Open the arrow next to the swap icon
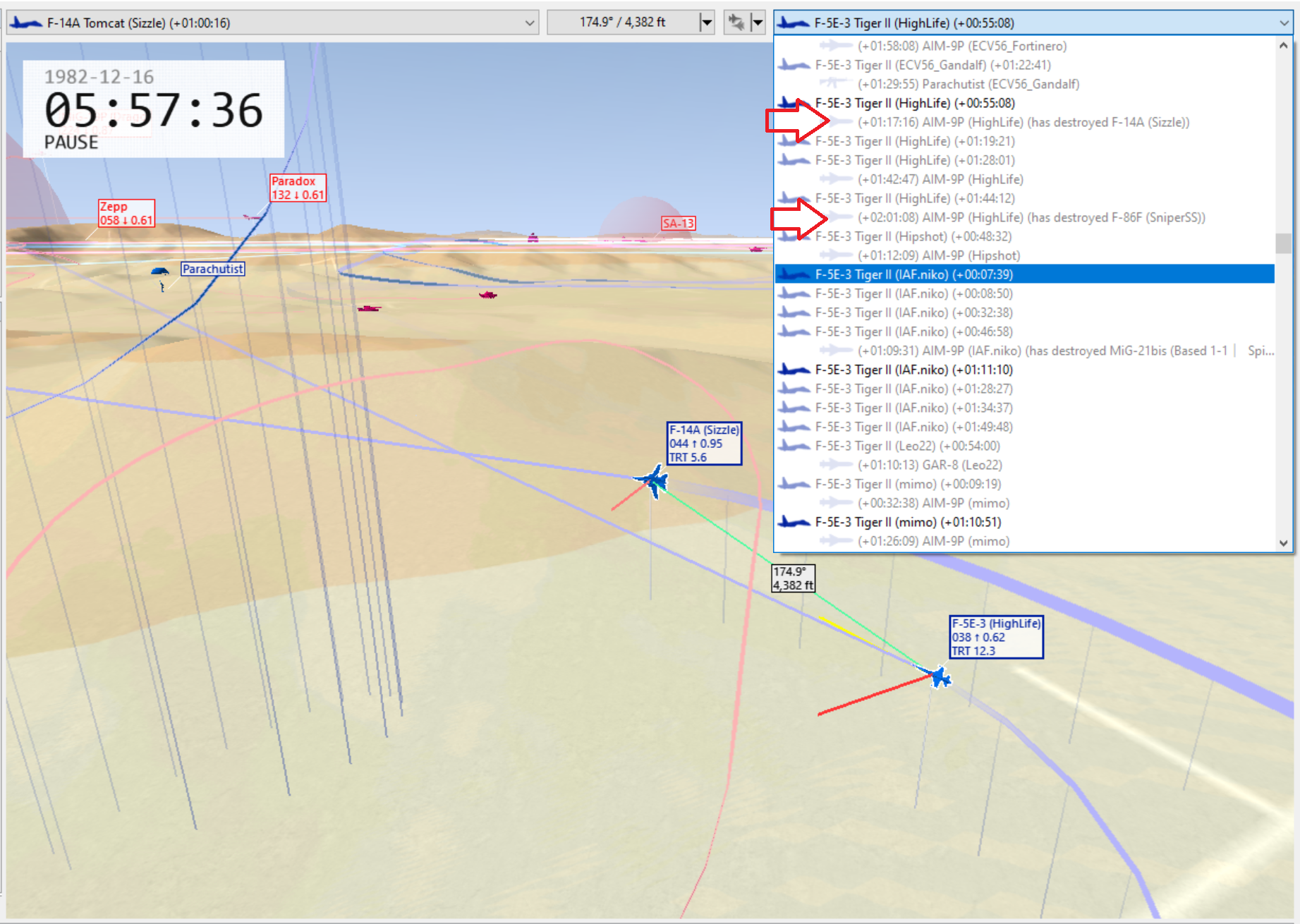1300x924 pixels. point(758,23)
